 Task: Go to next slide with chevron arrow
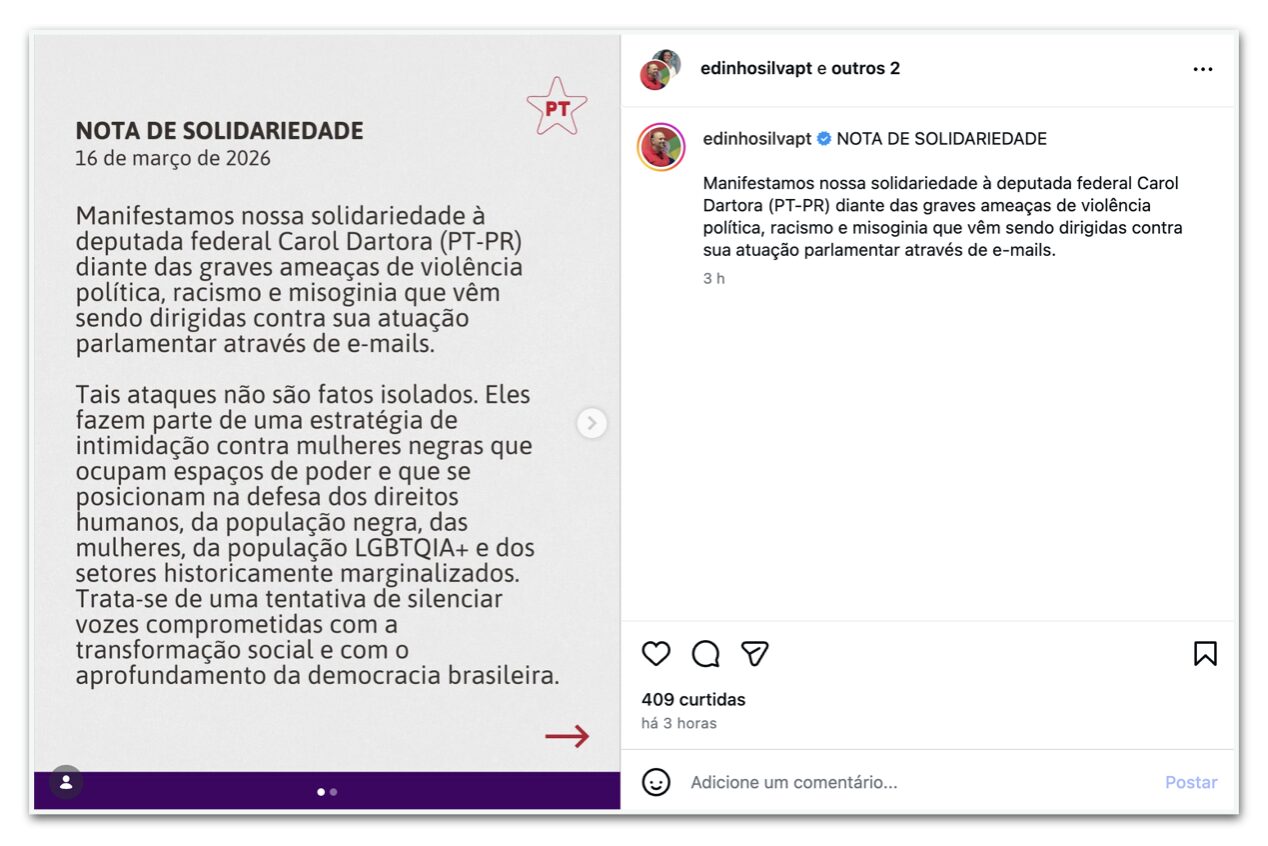pos(592,423)
